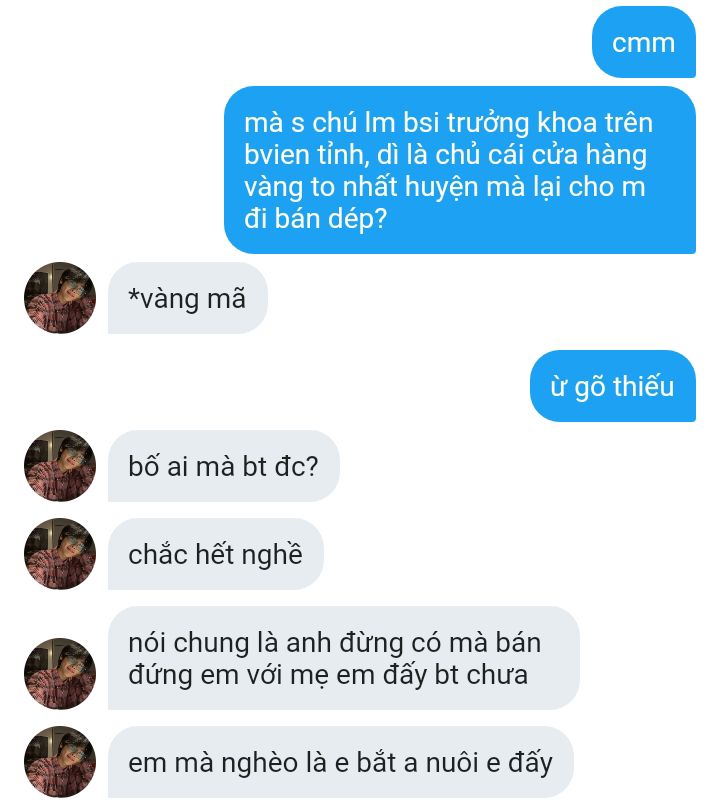The image size is (720, 807).
Task: Click the word 'thiếu' in blue reply
Action: coord(643,387)
